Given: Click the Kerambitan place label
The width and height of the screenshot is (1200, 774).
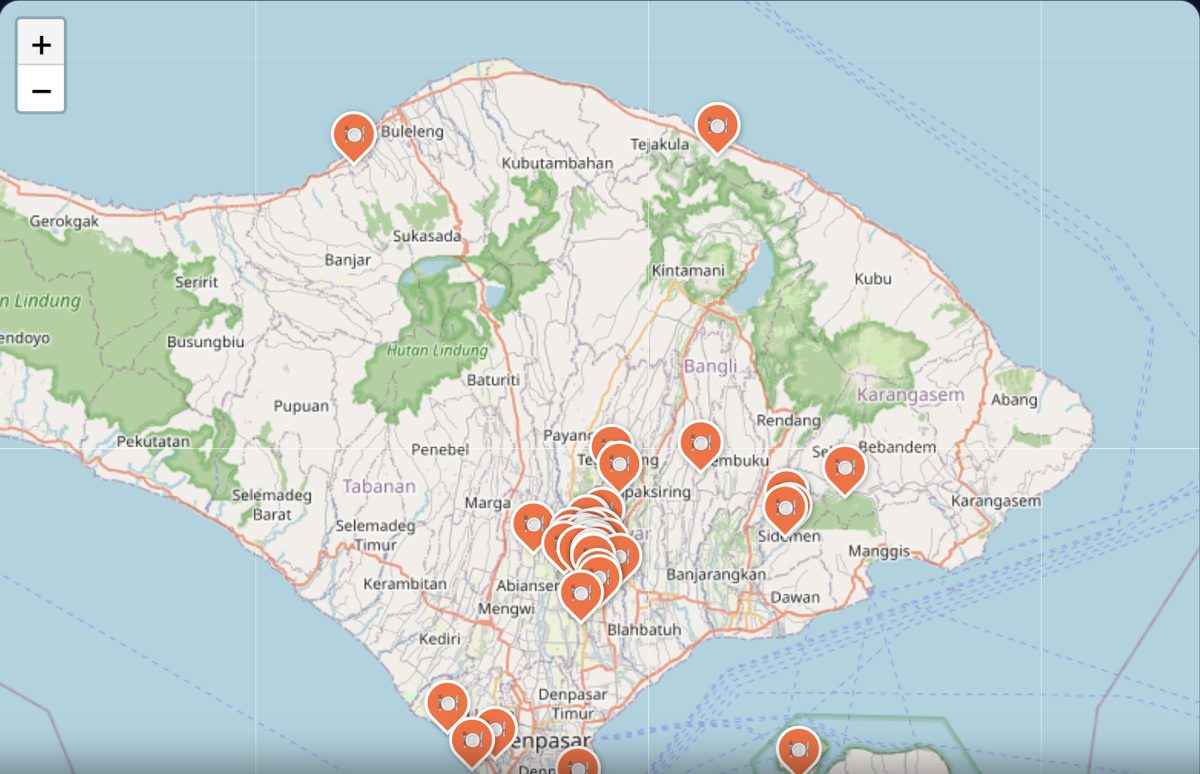Looking at the screenshot, I should pyautogui.click(x=405, y=583).
